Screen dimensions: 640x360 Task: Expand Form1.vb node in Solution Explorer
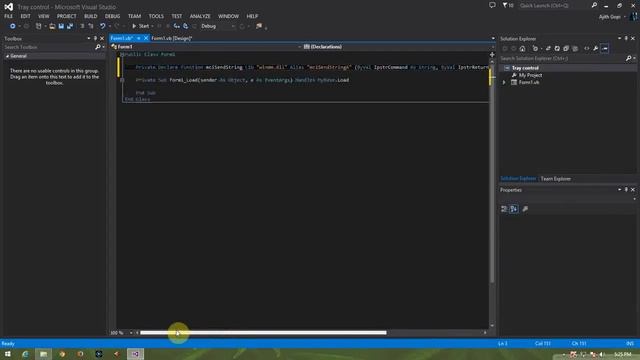click(x=504, y=82)
